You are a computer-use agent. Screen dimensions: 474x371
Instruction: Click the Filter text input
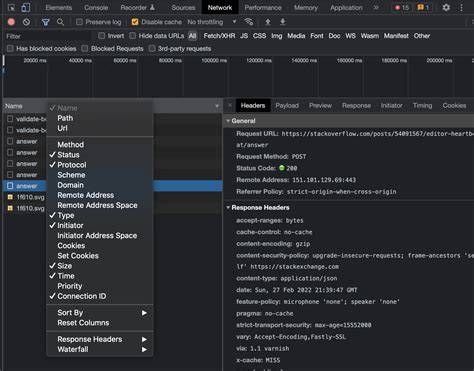coord(47,36)
